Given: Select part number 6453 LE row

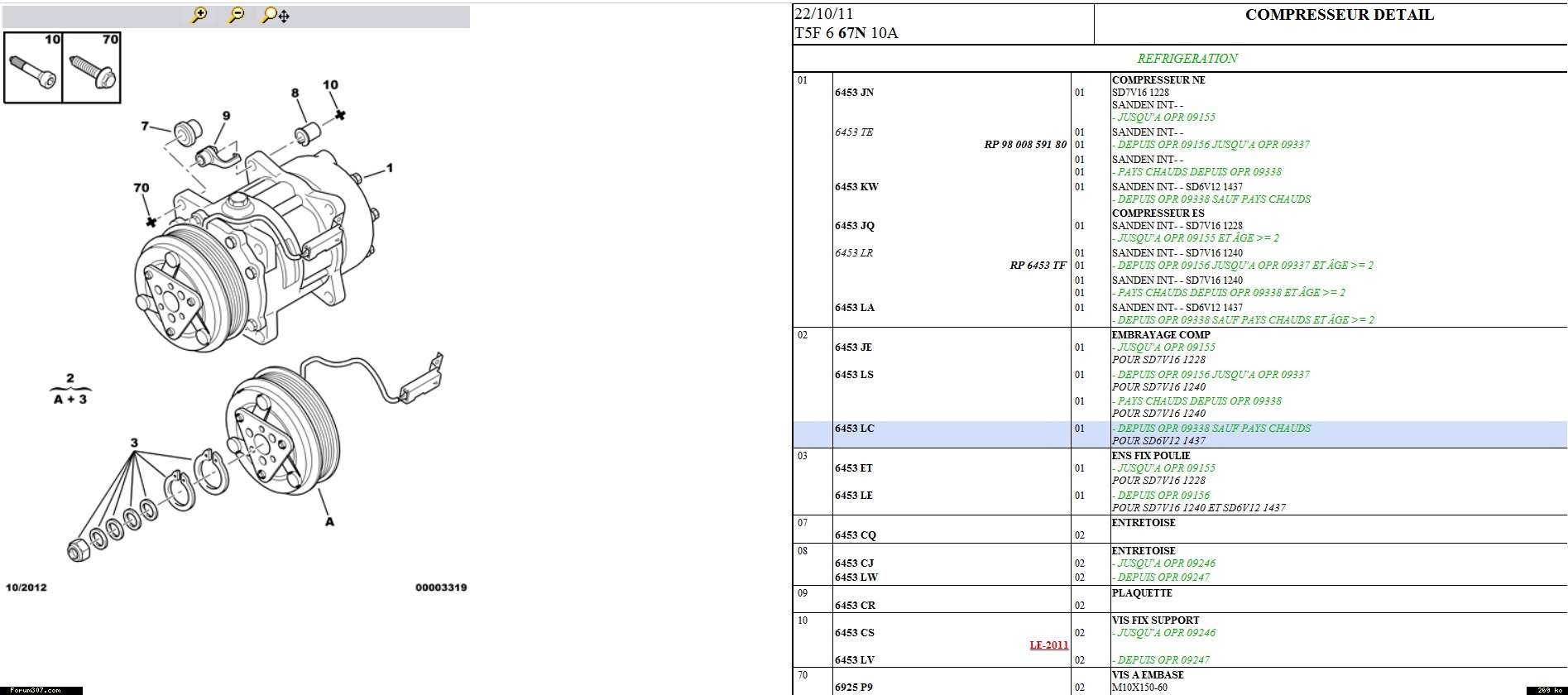Looking at the screenshot, I should pyautogui.click(x=854, y=496).
